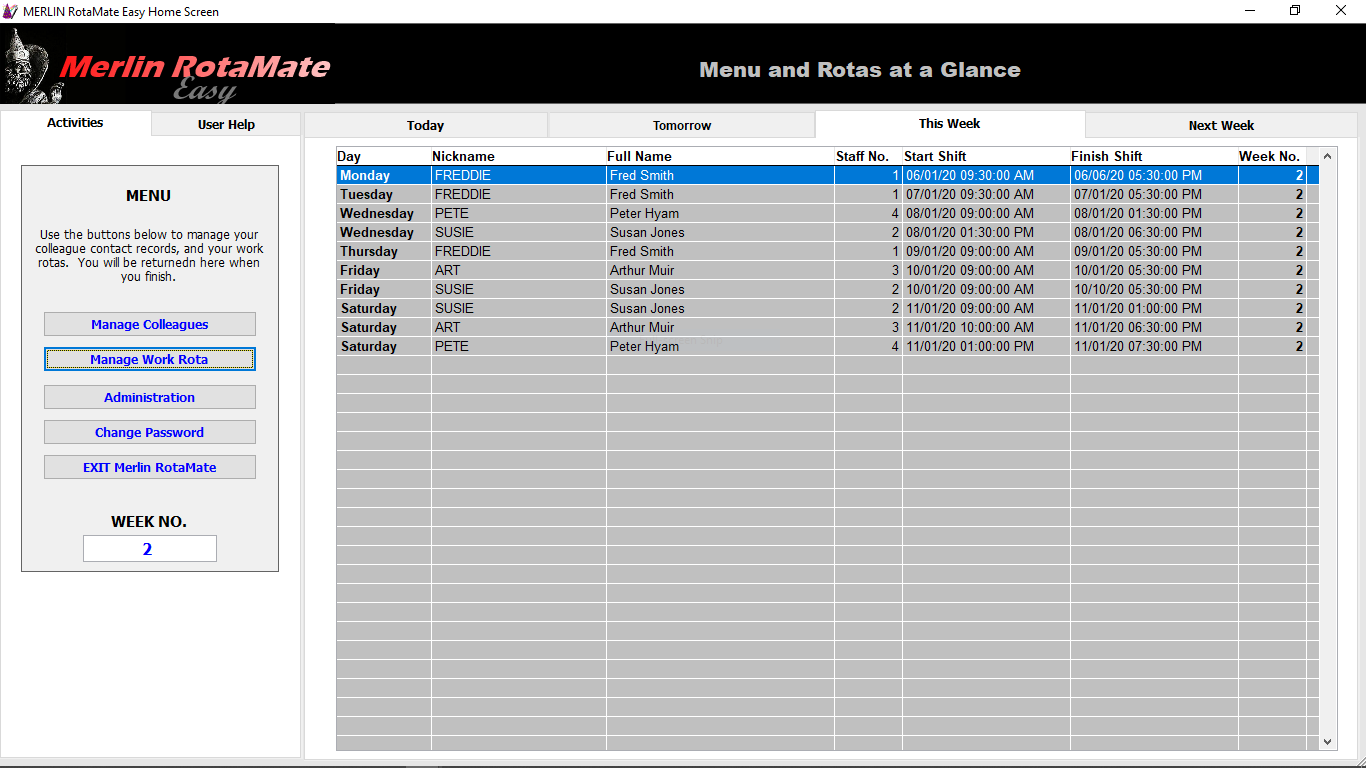Click the scroll up arrow of the rota table

pyautogui.click(x=1328, y=156)
